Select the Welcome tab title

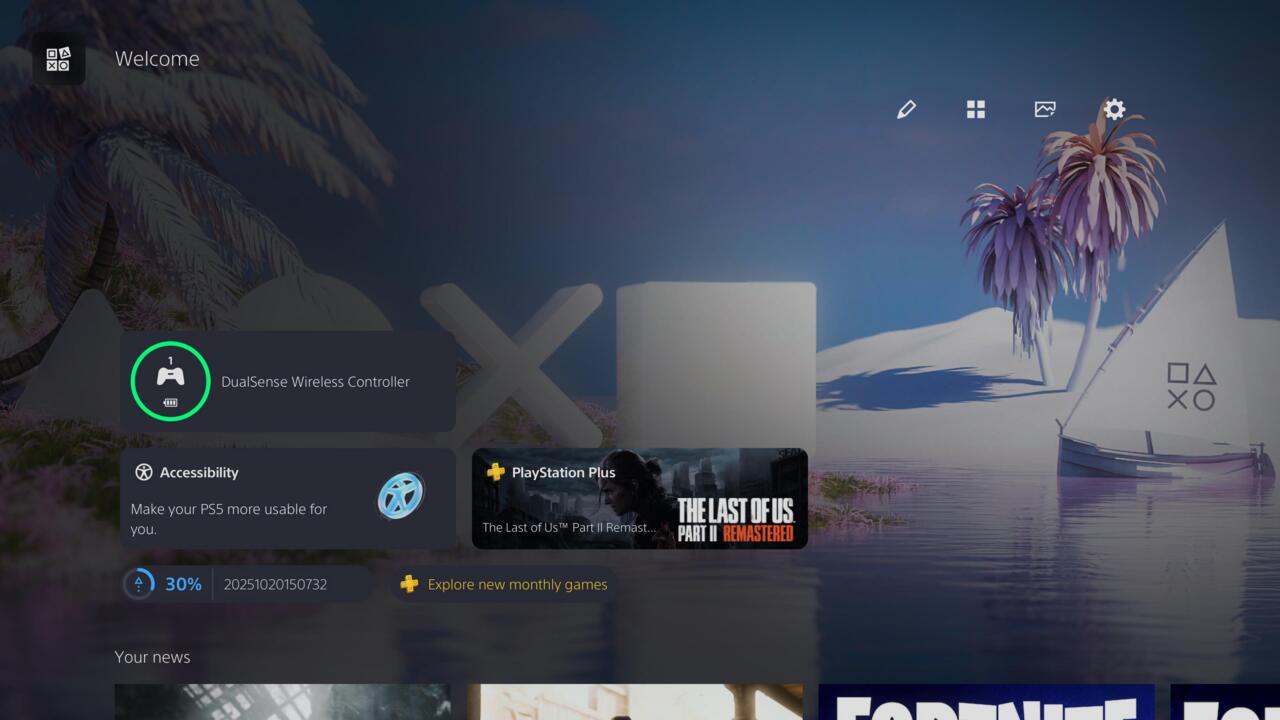pyautogui.click(x=157, y=59)
